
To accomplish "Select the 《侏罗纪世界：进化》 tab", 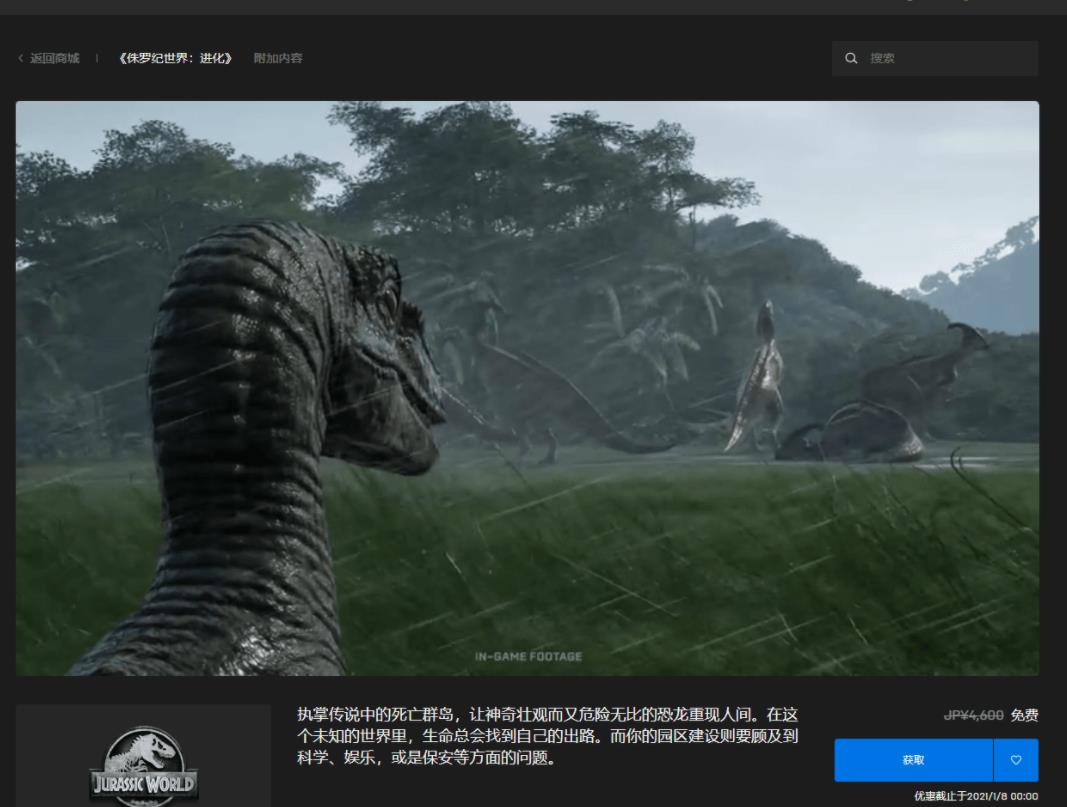I will (175, 59).
